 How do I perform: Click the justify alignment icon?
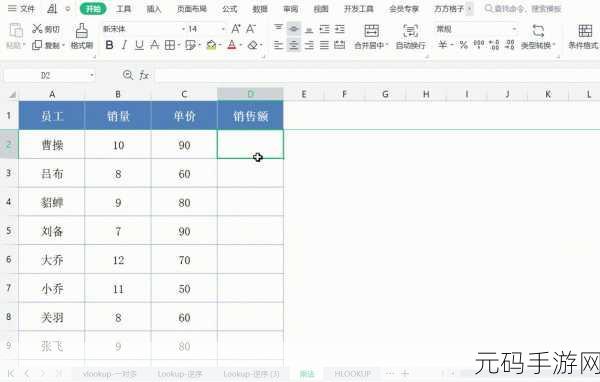click(x=324, y=45)
